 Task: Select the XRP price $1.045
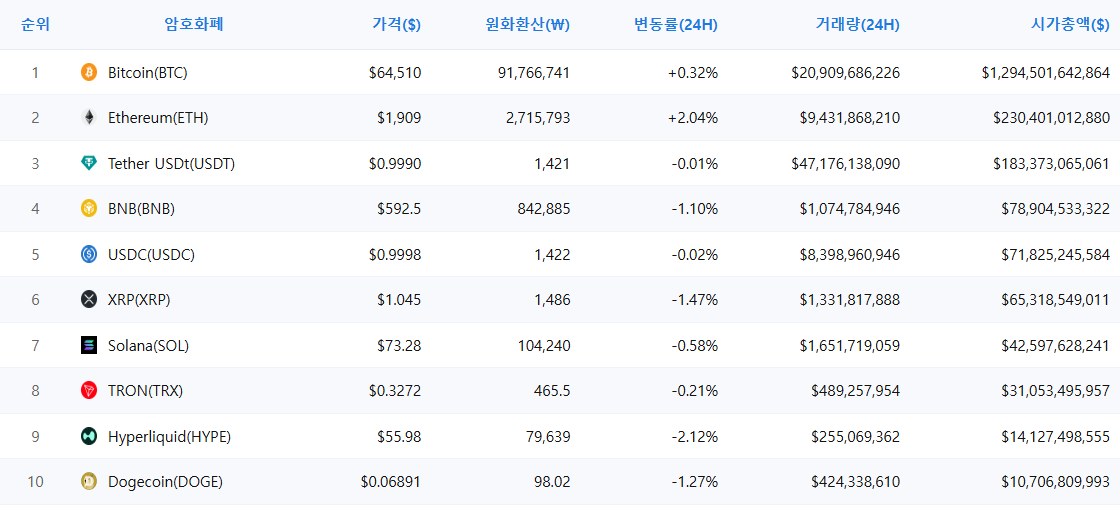click(x=399, y=300)
